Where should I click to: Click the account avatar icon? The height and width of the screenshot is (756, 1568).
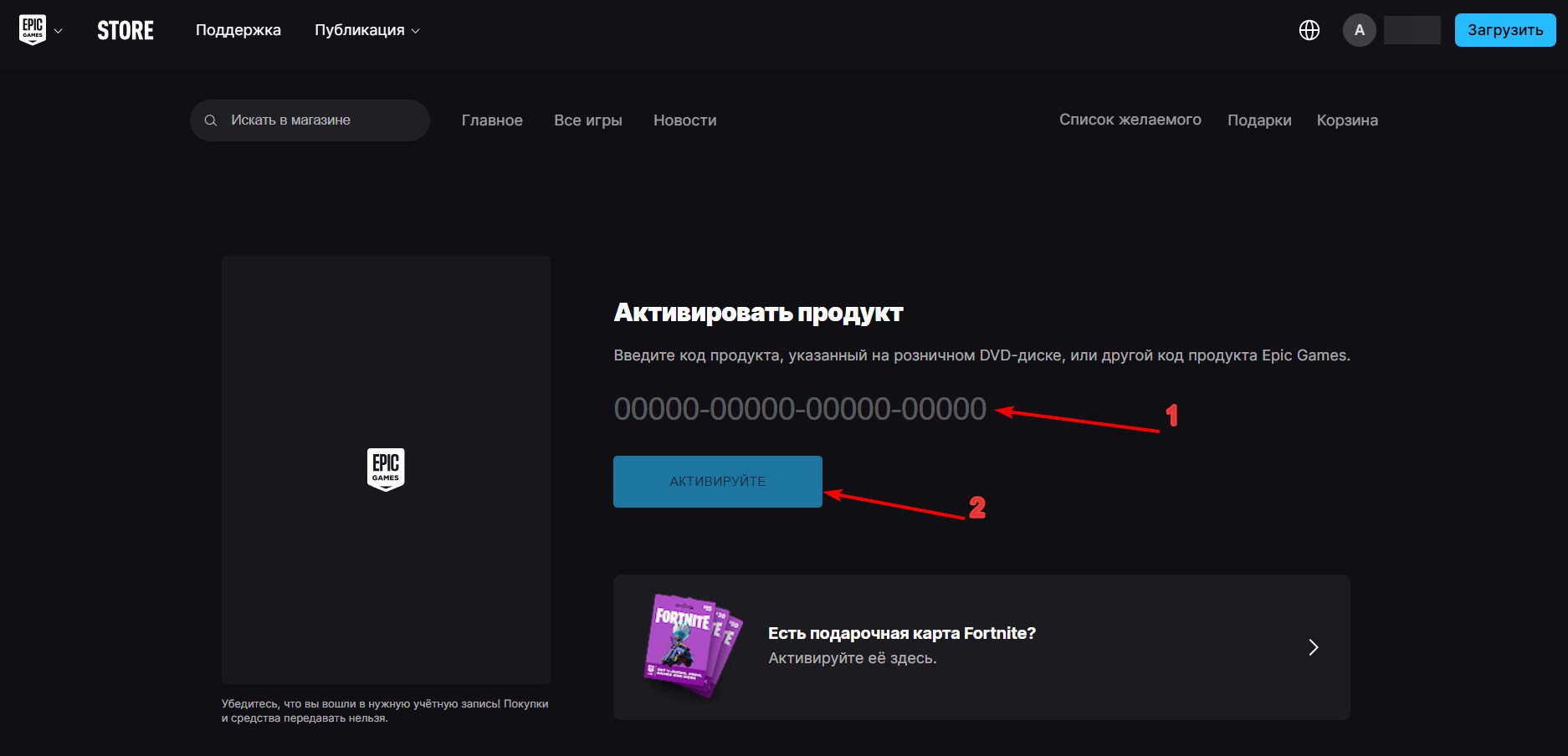1360,29
